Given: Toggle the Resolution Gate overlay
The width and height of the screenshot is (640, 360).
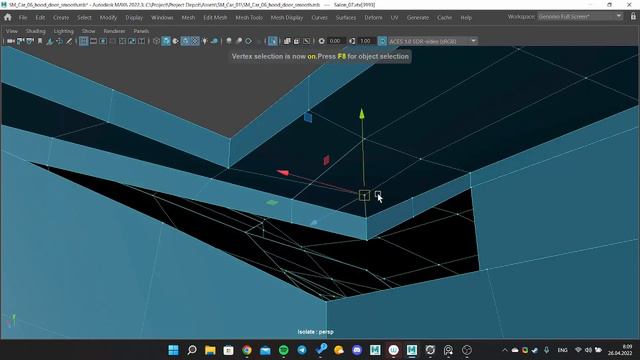Looking at the screenshot, I should (x=103, y=41).
